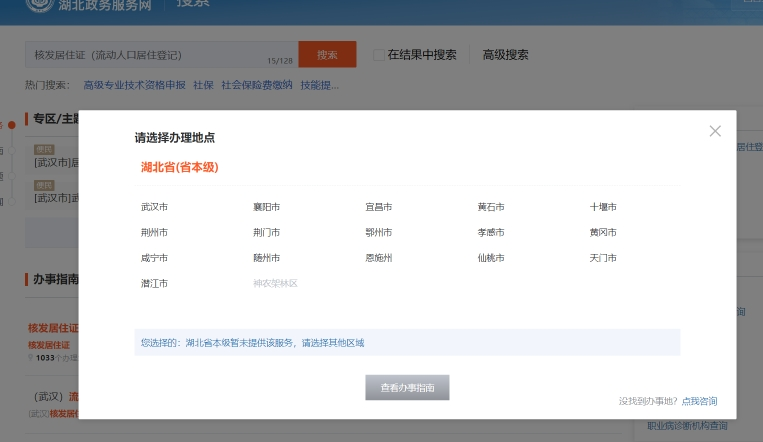Search hot keyword 高级专业技术资格申报
The height and width of the screenshot is (442, 763).
point(134,85)
